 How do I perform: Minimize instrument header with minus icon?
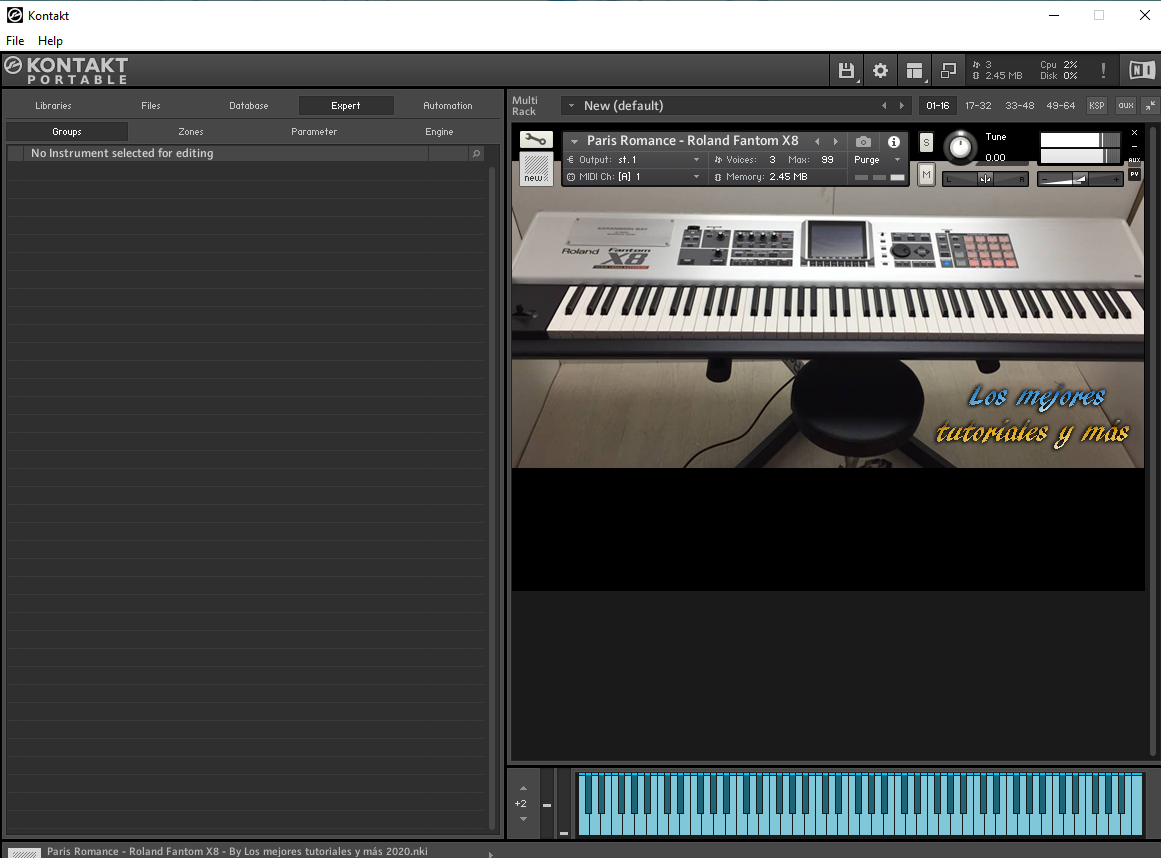[1134, 147]
